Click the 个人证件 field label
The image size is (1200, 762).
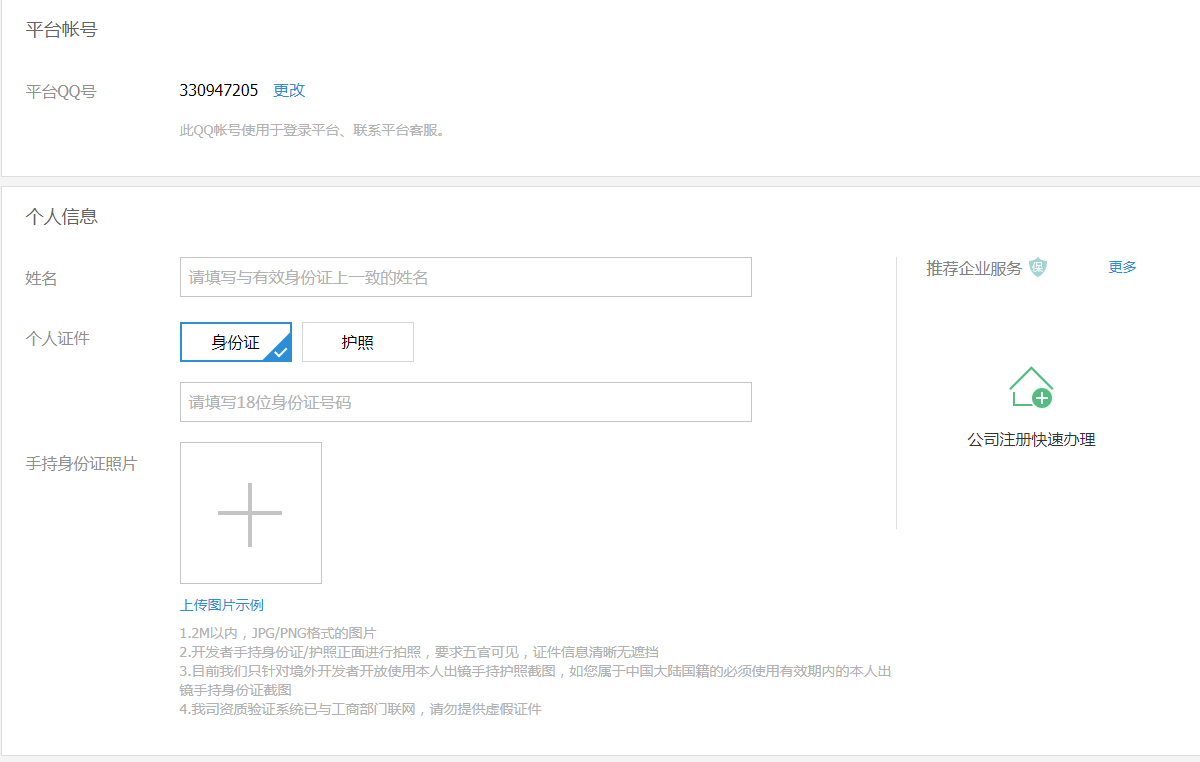(57, 339)
